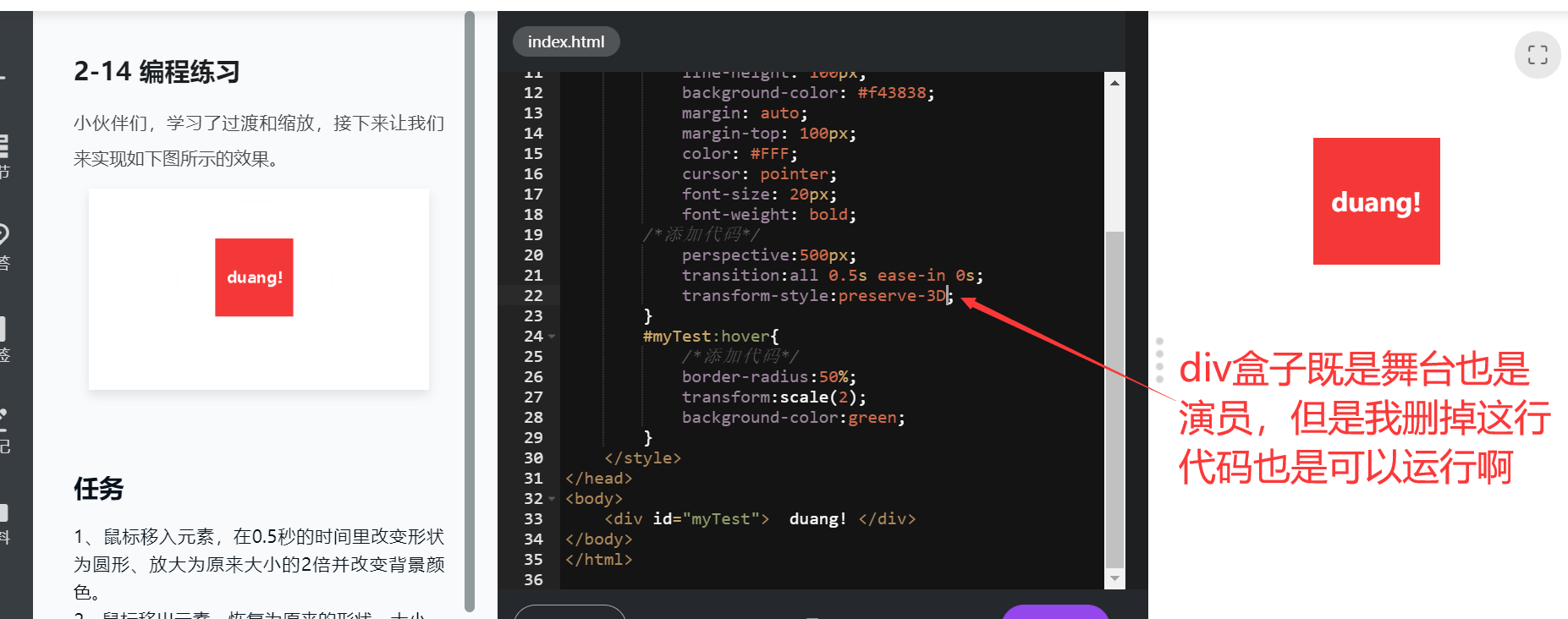Viewport: 1568px width, 619px height.
Task: Click the editor scrollbar up arrow
Action: point(1114,83)
